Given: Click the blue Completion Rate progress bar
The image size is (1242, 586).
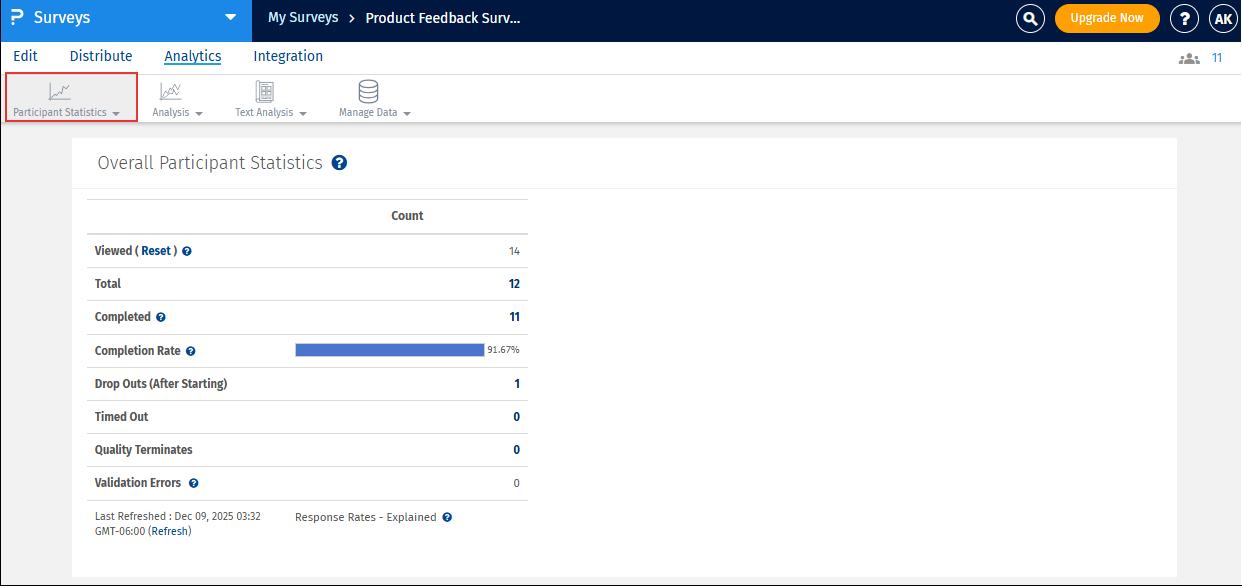Looking at the screenshot, I should [x=389, y=350].
